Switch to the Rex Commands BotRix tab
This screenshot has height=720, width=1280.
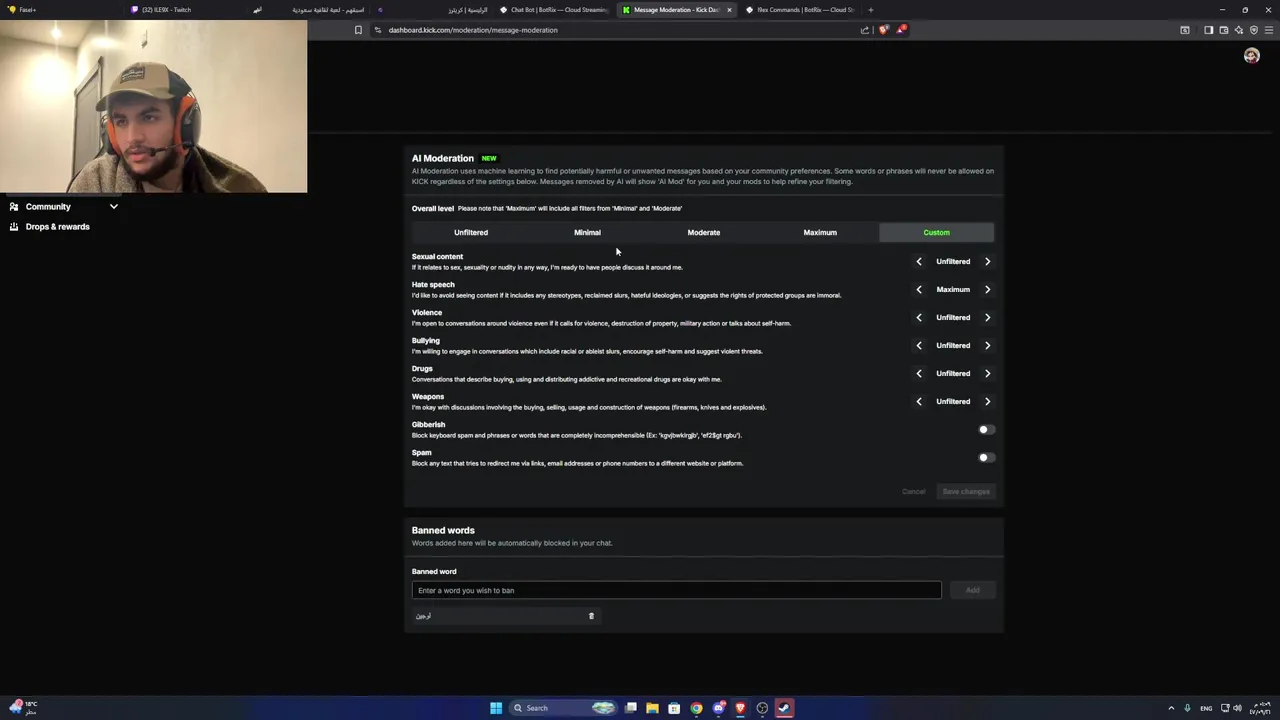point(800,10)
